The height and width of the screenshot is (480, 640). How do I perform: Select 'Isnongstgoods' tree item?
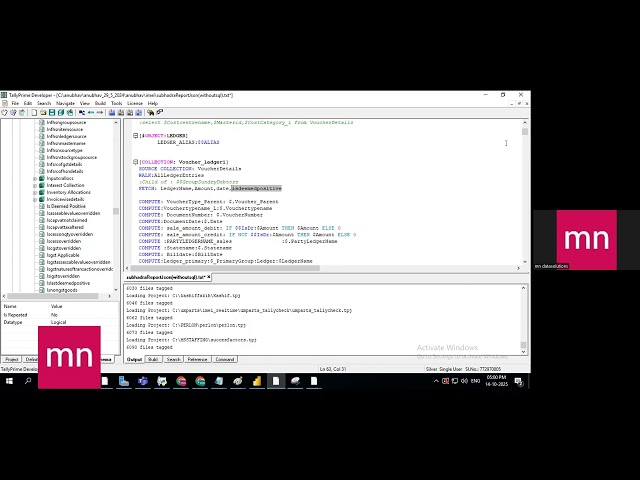[x=62, y=290]
